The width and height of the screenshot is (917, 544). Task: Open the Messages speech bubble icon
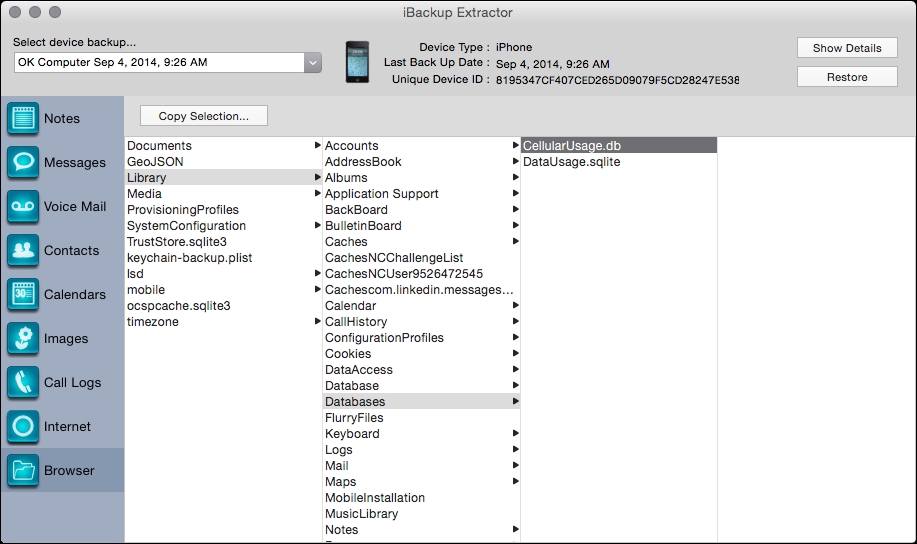coord(23,162)
